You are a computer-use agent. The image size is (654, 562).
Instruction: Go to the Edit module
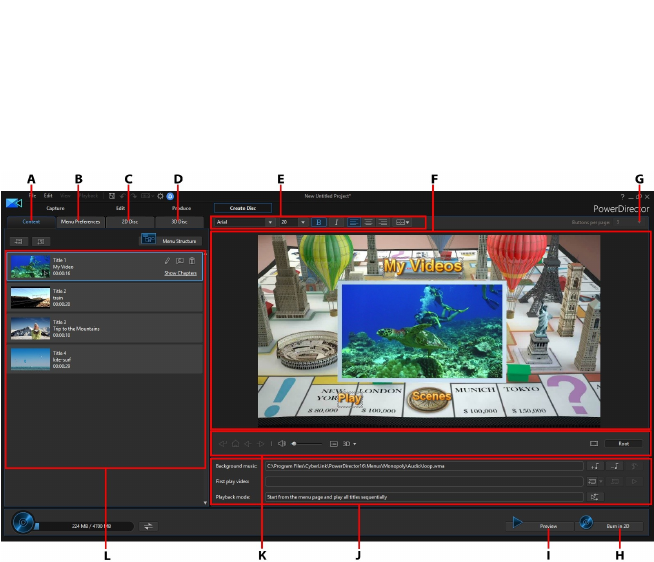point(121,208)
